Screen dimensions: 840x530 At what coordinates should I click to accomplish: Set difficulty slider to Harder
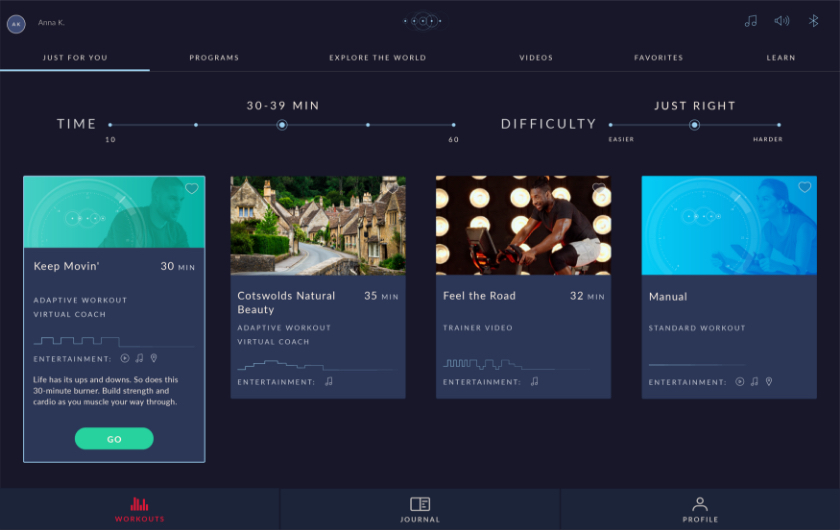779,125
